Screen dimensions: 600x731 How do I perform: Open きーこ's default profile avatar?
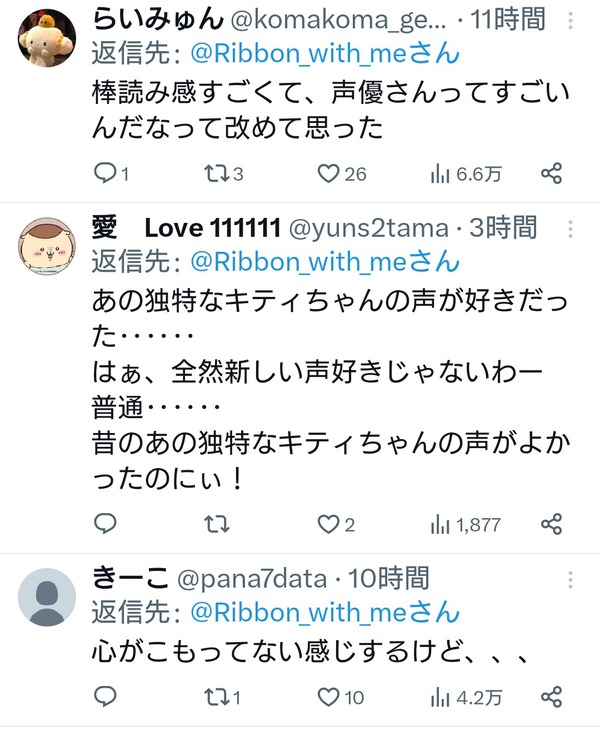click(x=47, y=597)
